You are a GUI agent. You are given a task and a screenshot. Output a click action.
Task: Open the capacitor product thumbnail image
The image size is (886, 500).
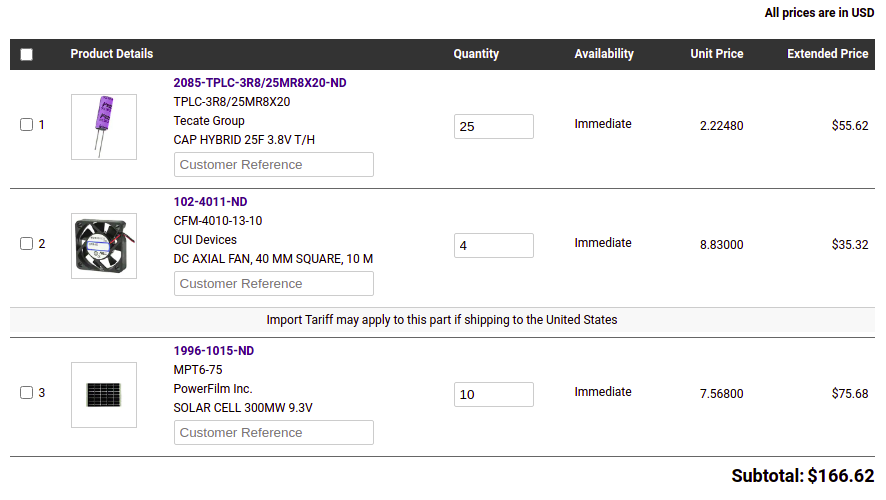click(104, 127)
